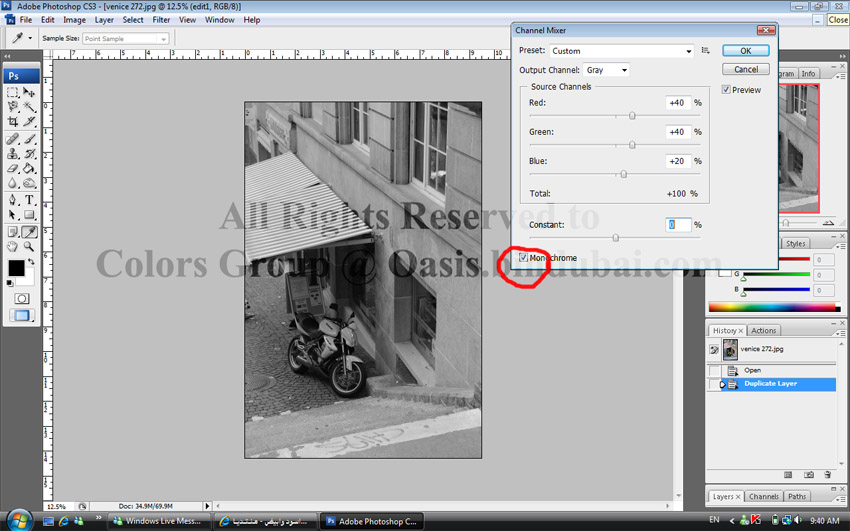Select the Notes tool
This screenshot has width=850, height=531.
click(x=13, y=232)
